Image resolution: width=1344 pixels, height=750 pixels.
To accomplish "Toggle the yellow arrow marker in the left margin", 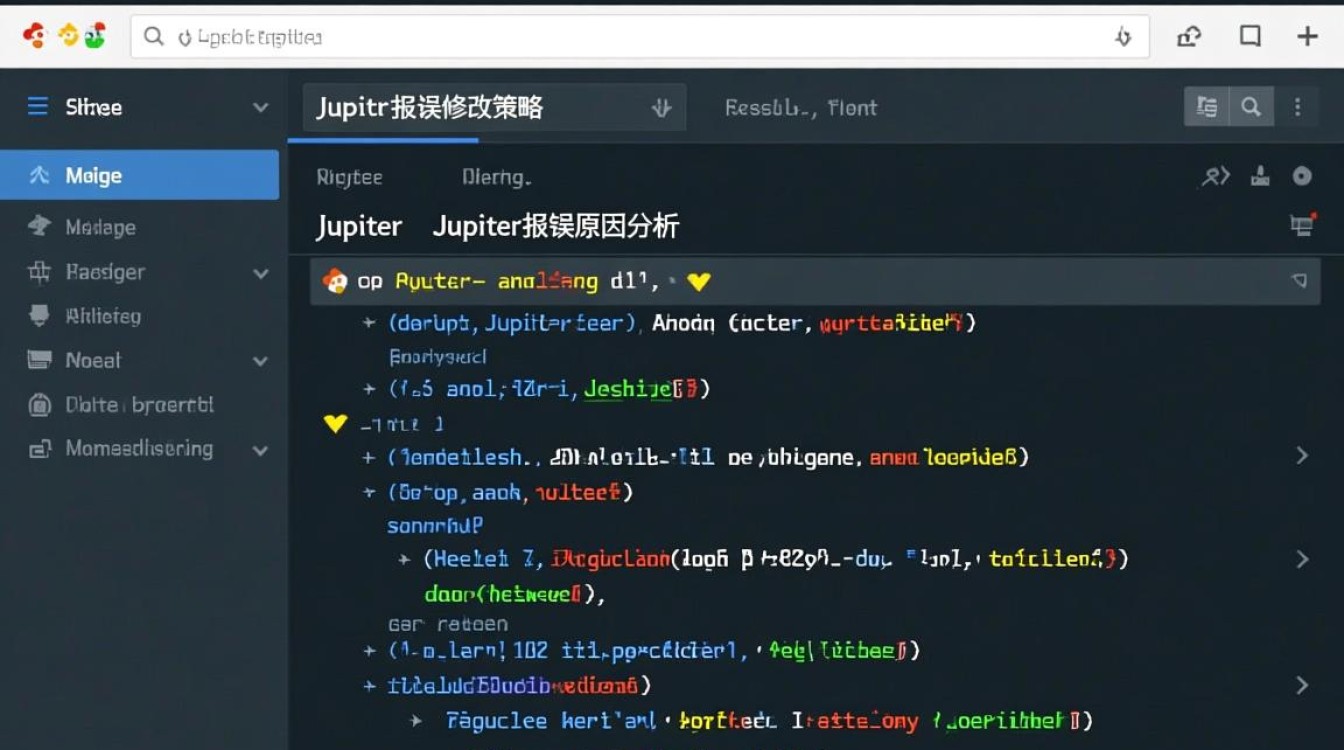I will tap(336, 423).
